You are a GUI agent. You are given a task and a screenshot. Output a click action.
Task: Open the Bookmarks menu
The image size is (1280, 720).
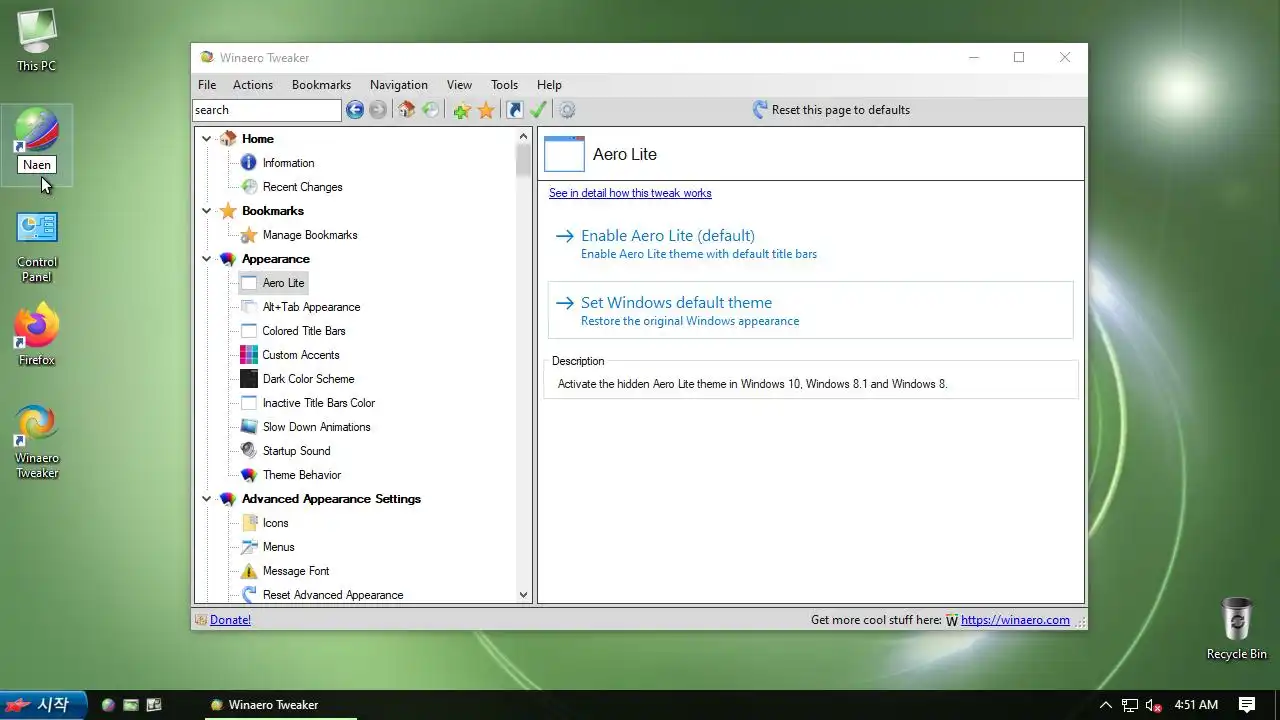(321, 85)
